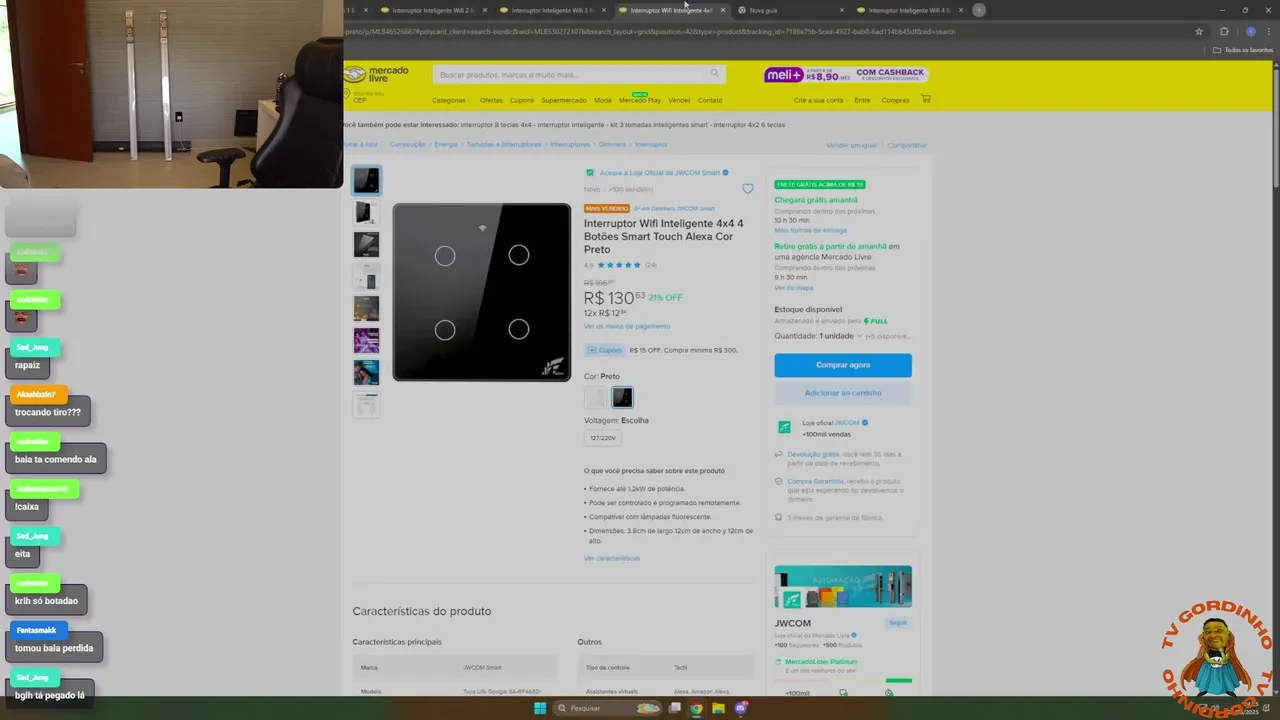Open the Dimmers breadcrumb link
The image size is (1280, 720).
pyautogui.click(x=612, y=144)
